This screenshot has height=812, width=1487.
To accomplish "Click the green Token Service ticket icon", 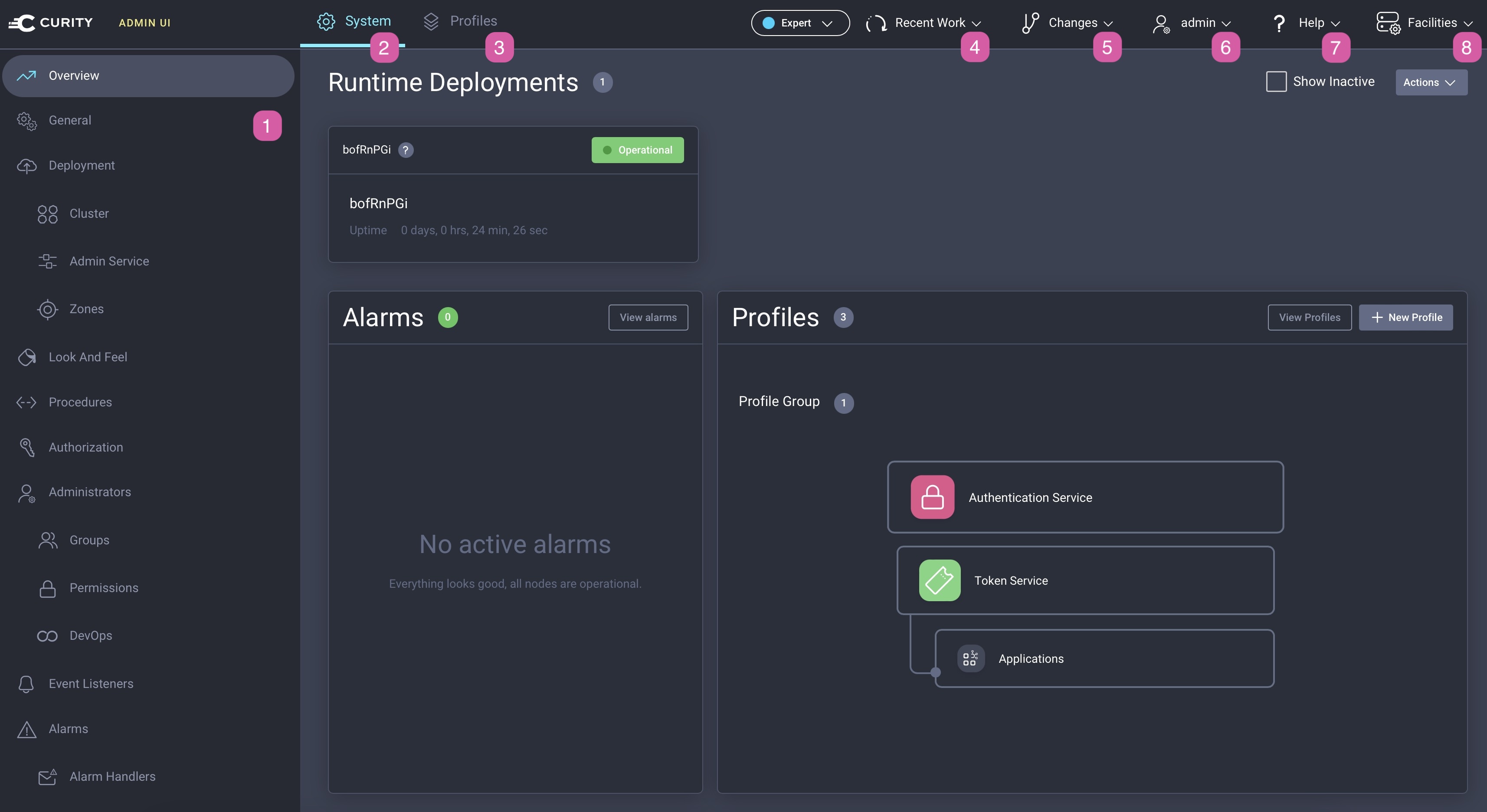I will point(940,580).
